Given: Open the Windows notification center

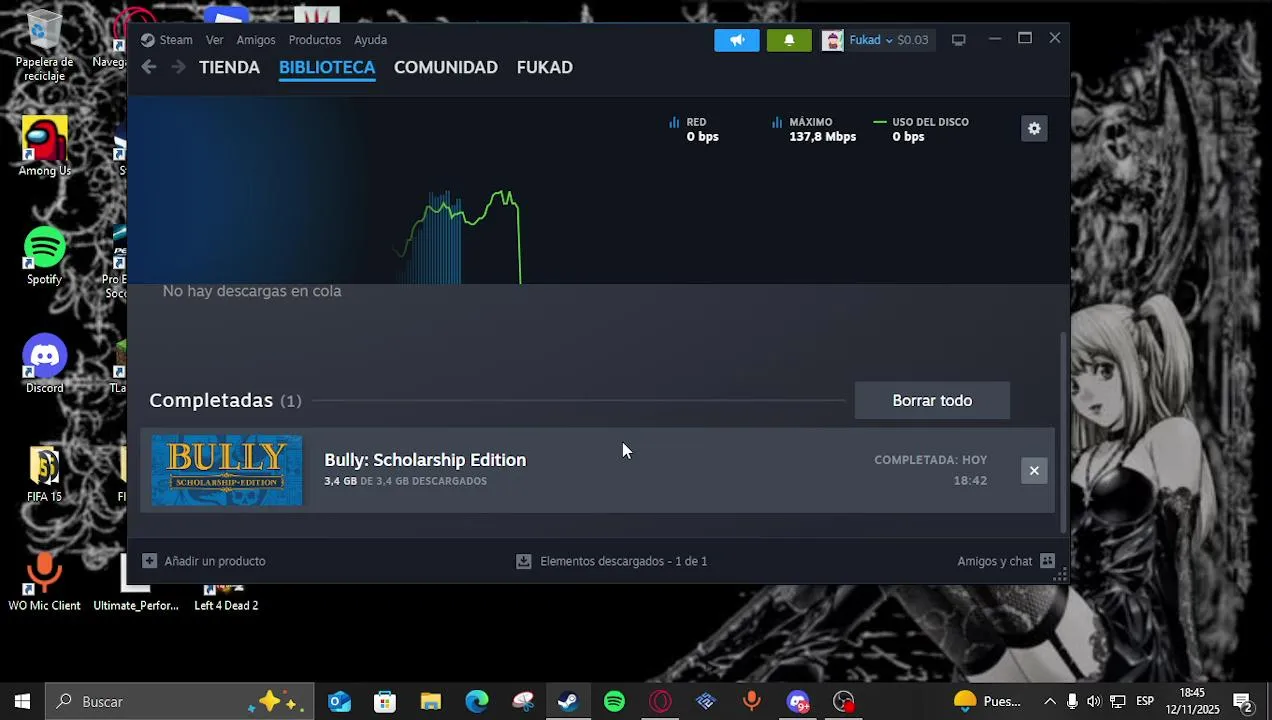Looking at the screenshot, I should (x=1243, y=702).
